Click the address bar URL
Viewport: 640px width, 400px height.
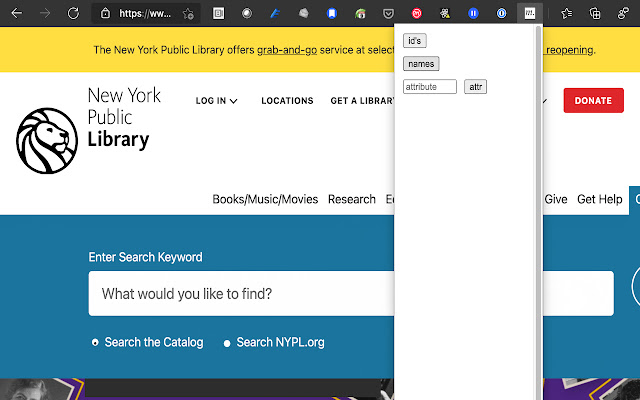tap(145, 13)
